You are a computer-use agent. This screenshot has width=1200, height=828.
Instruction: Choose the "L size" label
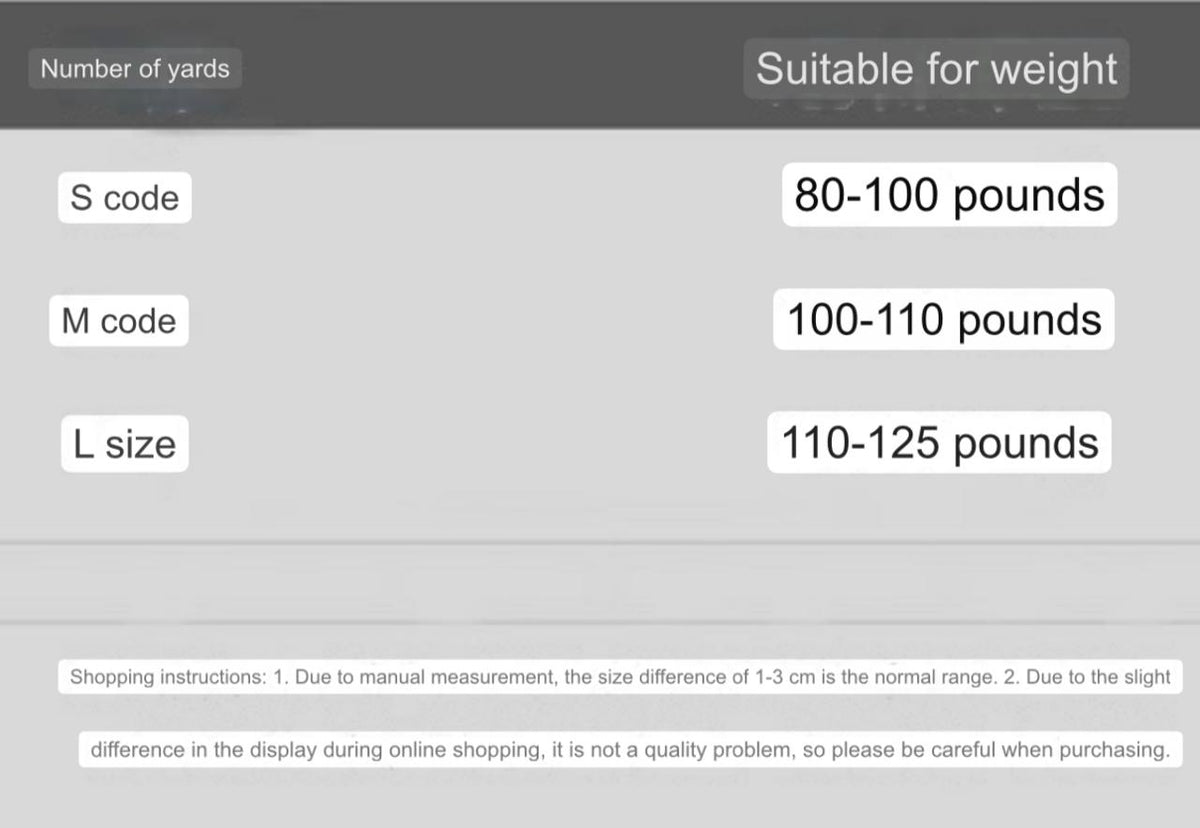(x=124, y=445)
